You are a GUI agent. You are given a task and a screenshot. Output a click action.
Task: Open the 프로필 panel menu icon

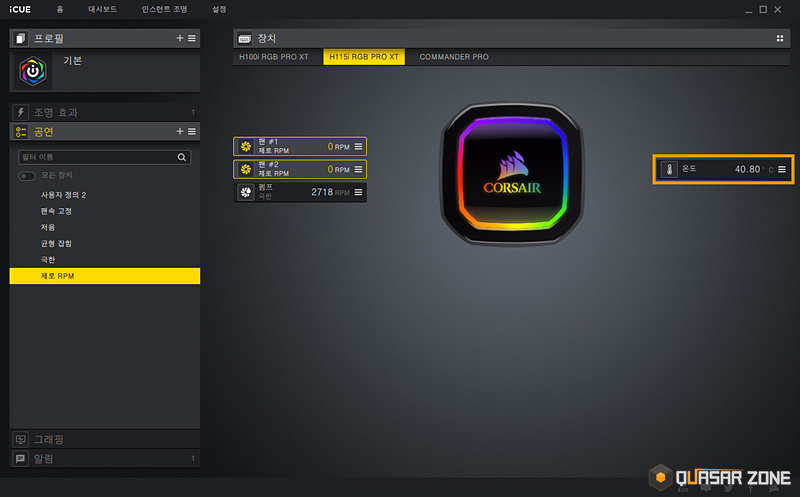(192, 38)
